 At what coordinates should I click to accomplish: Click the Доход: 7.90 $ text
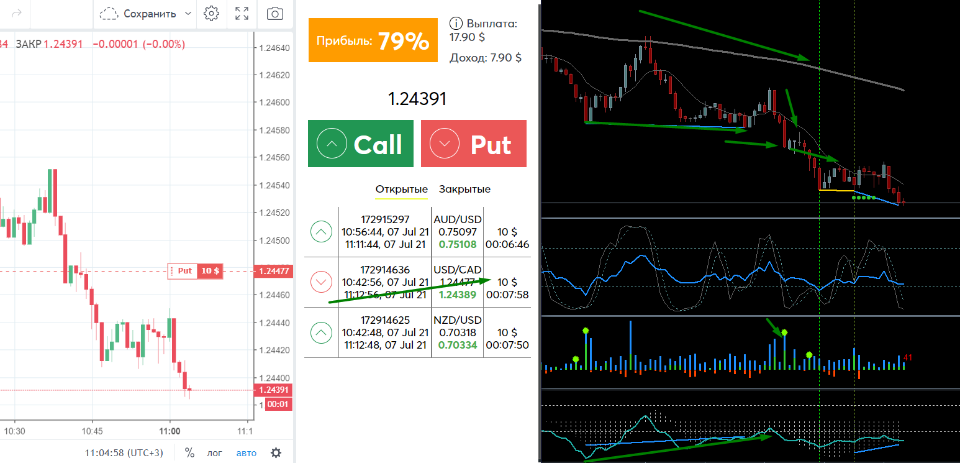click(486, 58)
